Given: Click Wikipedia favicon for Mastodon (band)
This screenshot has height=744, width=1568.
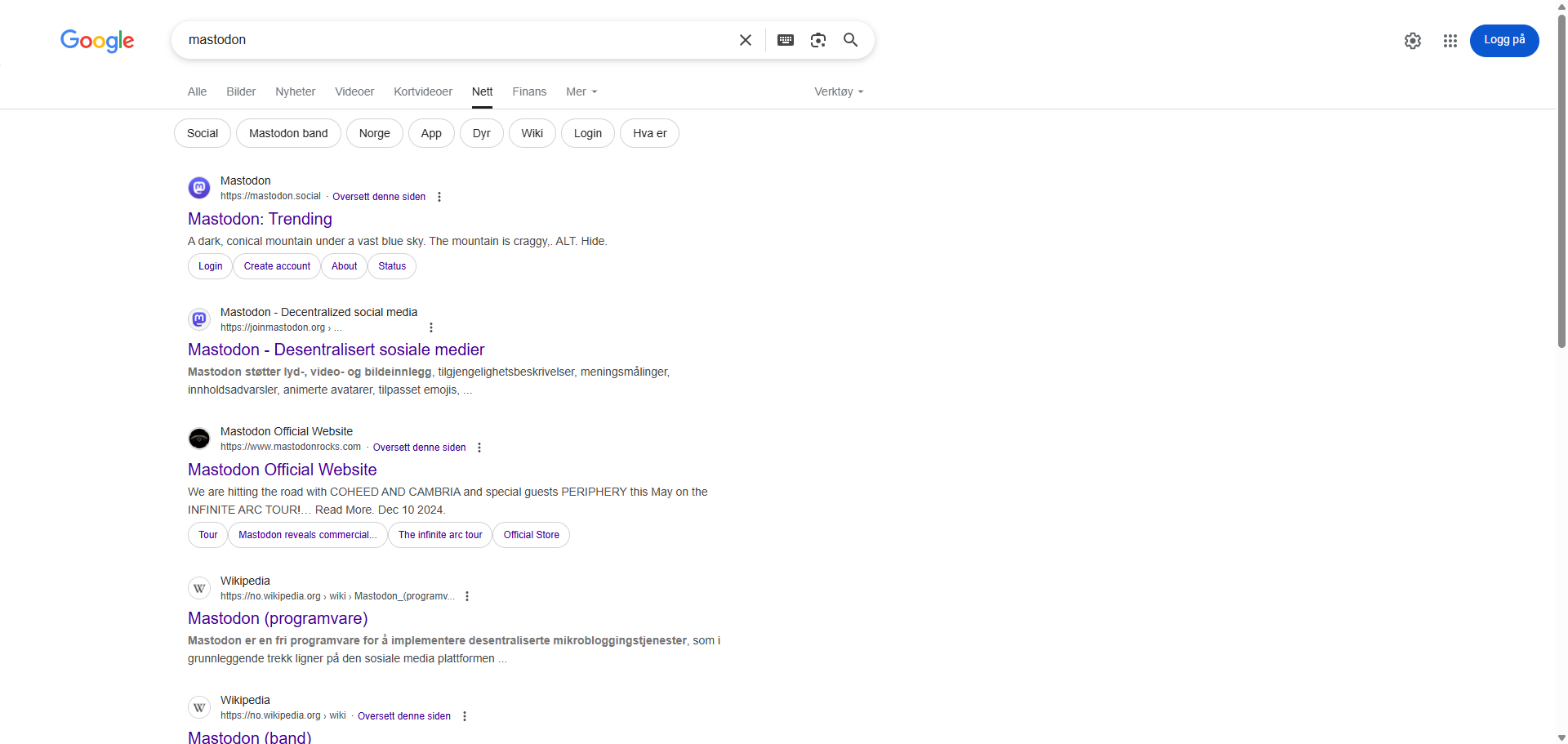Looking at the screenshot, I should click(x=199, y=707).
